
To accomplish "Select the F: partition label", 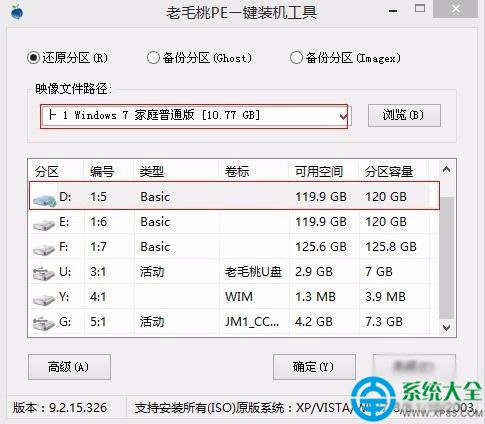I will (x=64, y=247).
